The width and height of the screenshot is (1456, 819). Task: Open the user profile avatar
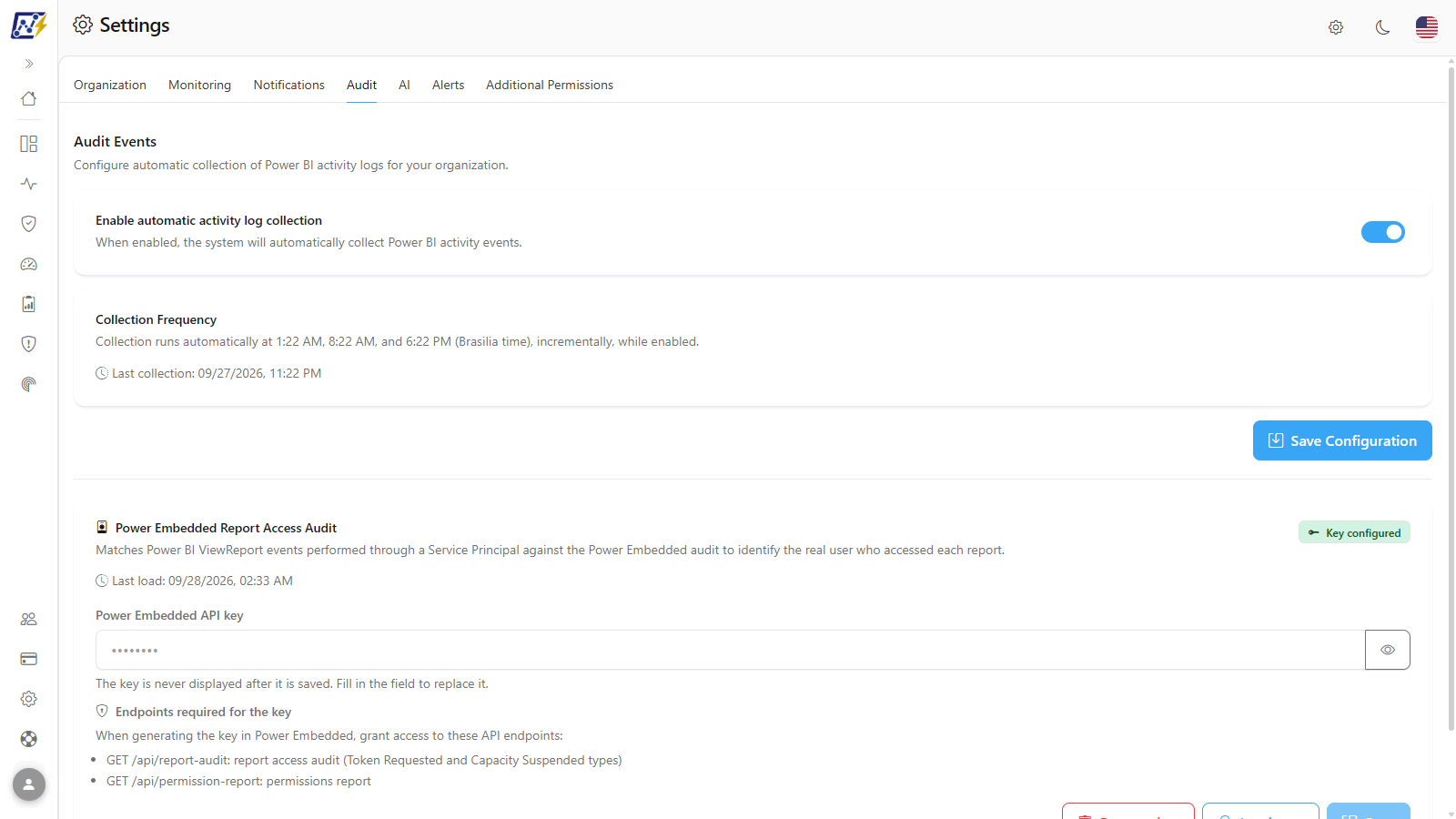coord(29,784)
